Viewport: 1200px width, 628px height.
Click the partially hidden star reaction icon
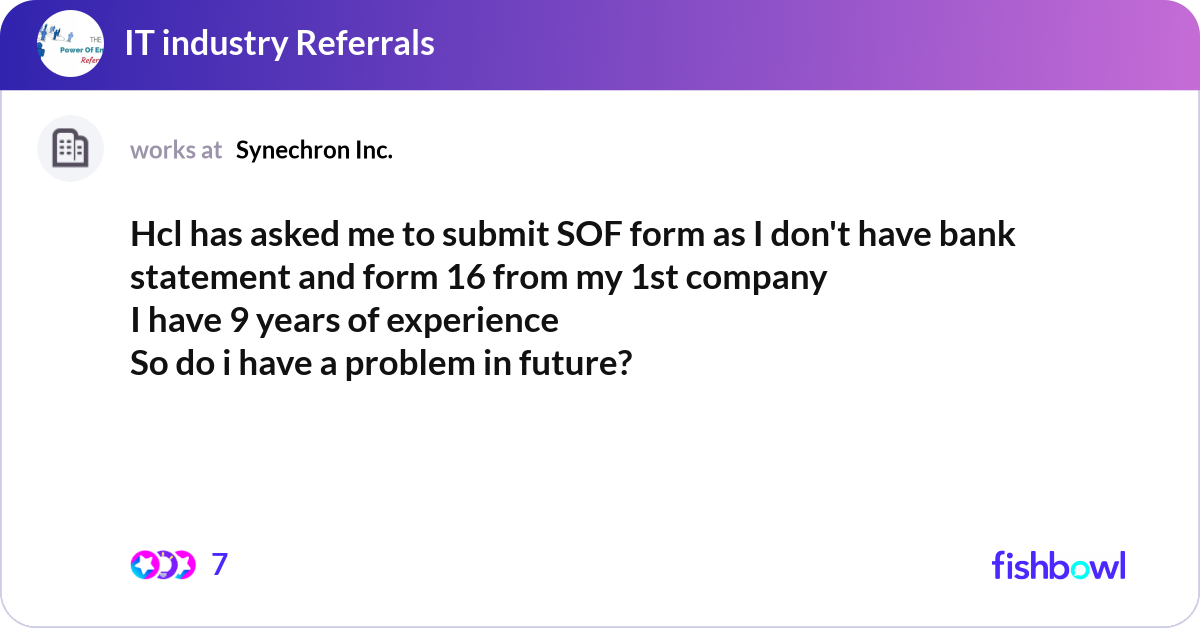[x=185, y=565]
